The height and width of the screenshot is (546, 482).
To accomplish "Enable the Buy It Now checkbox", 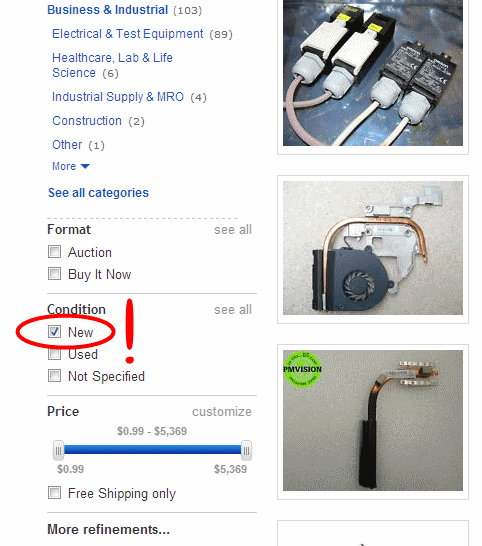I will tap(54, 273).
